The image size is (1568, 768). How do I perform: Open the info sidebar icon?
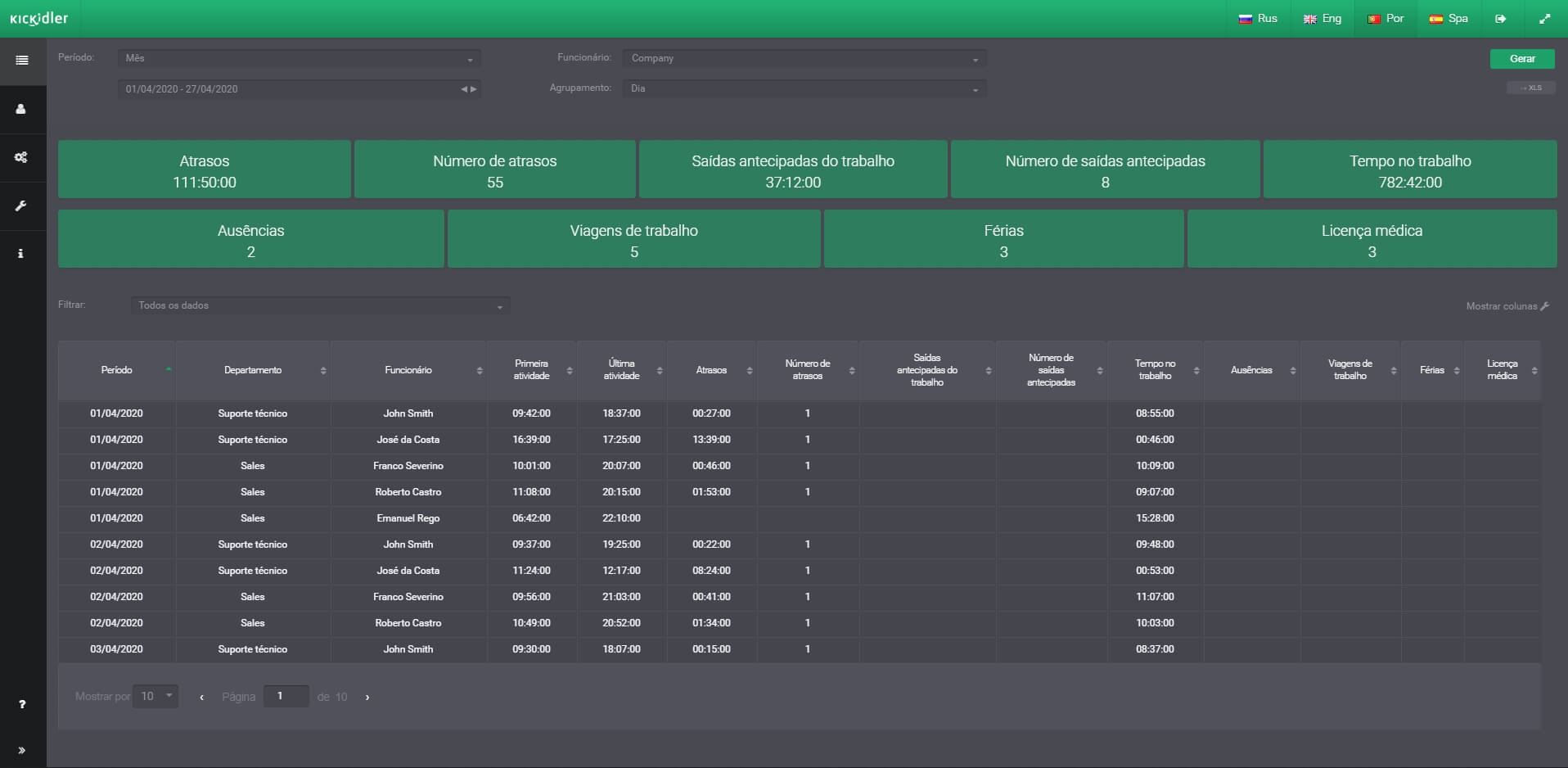(22, 254)
